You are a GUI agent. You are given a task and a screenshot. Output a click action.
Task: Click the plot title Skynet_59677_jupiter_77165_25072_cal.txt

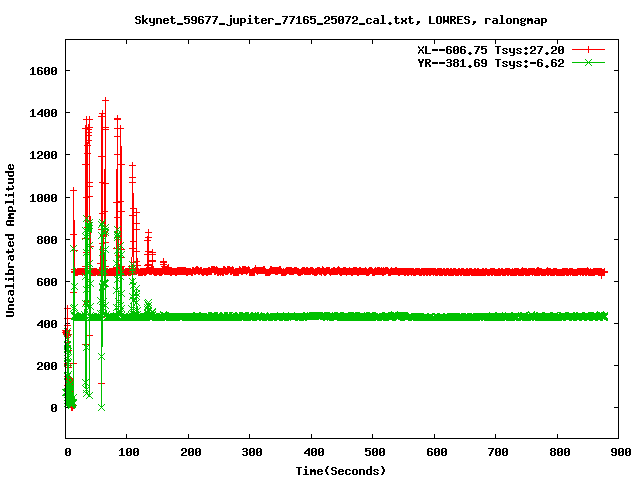275,20
